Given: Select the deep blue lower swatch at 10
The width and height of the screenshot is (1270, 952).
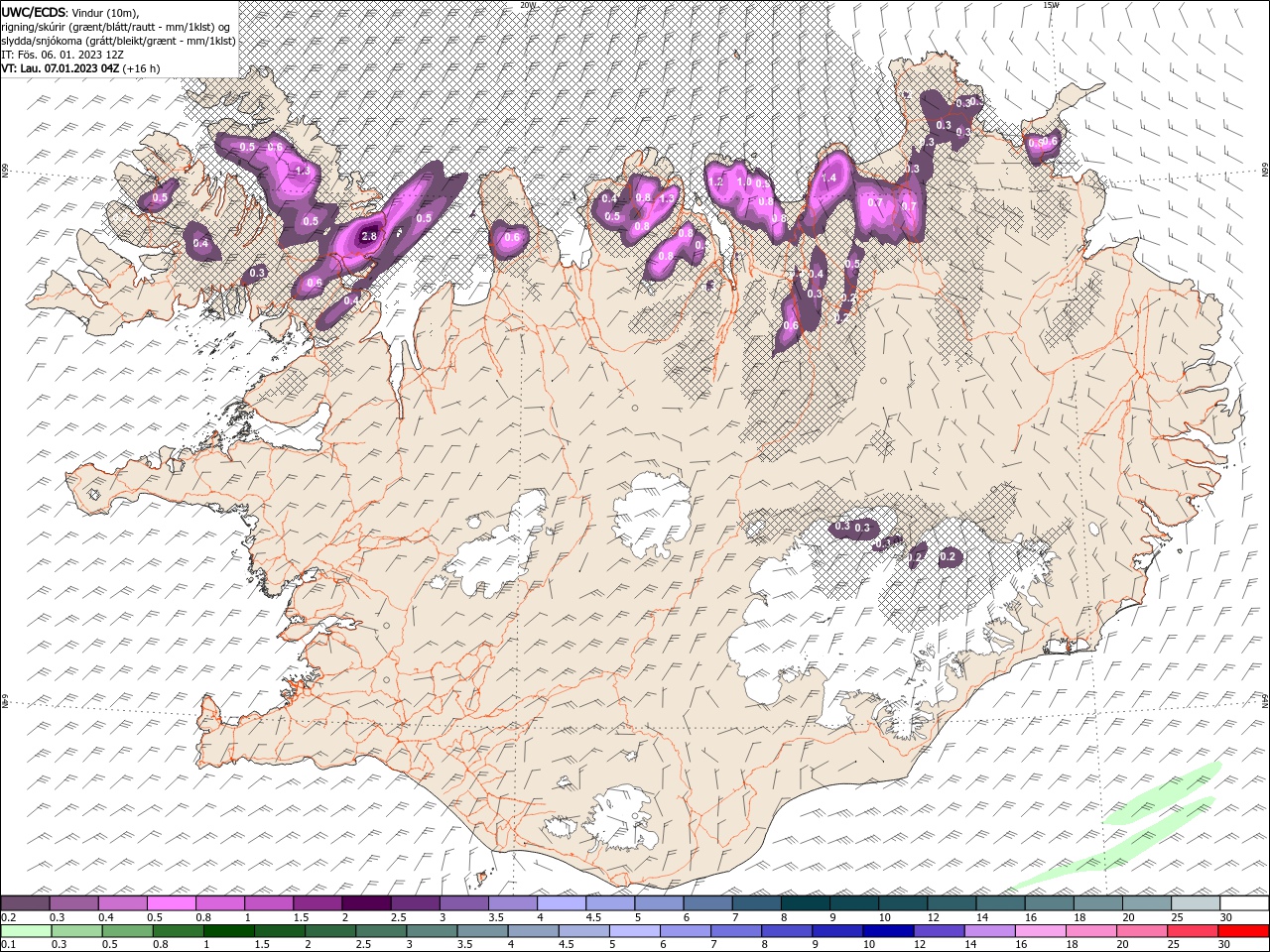Looking at the screenshot, I should coord(887,930).
